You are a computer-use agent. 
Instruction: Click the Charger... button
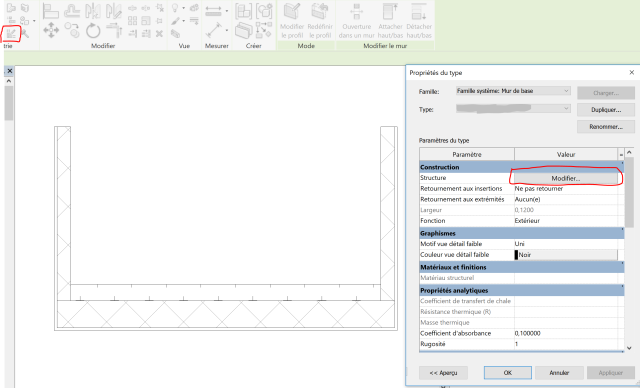[x=606, y=93]
